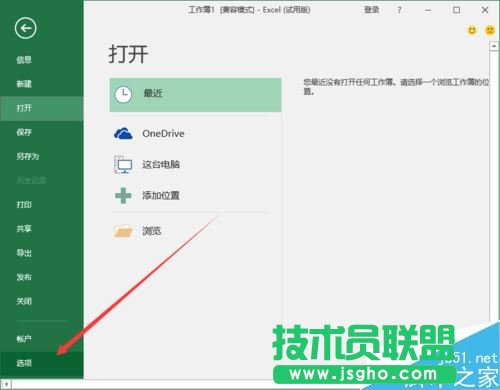Select the 最近 recent files location
This screenshot has height=390, width=500.
click(195, 95)
